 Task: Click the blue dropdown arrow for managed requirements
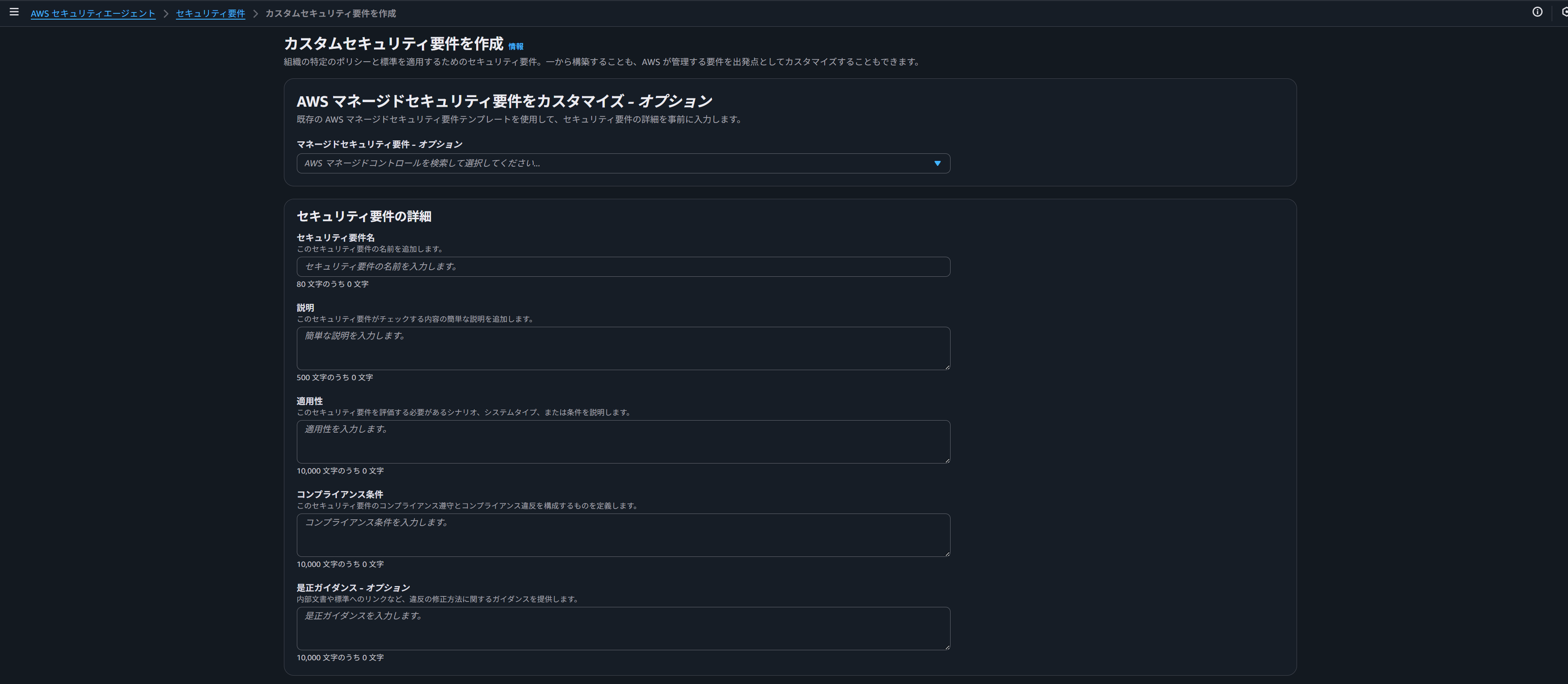coord(937,163)
